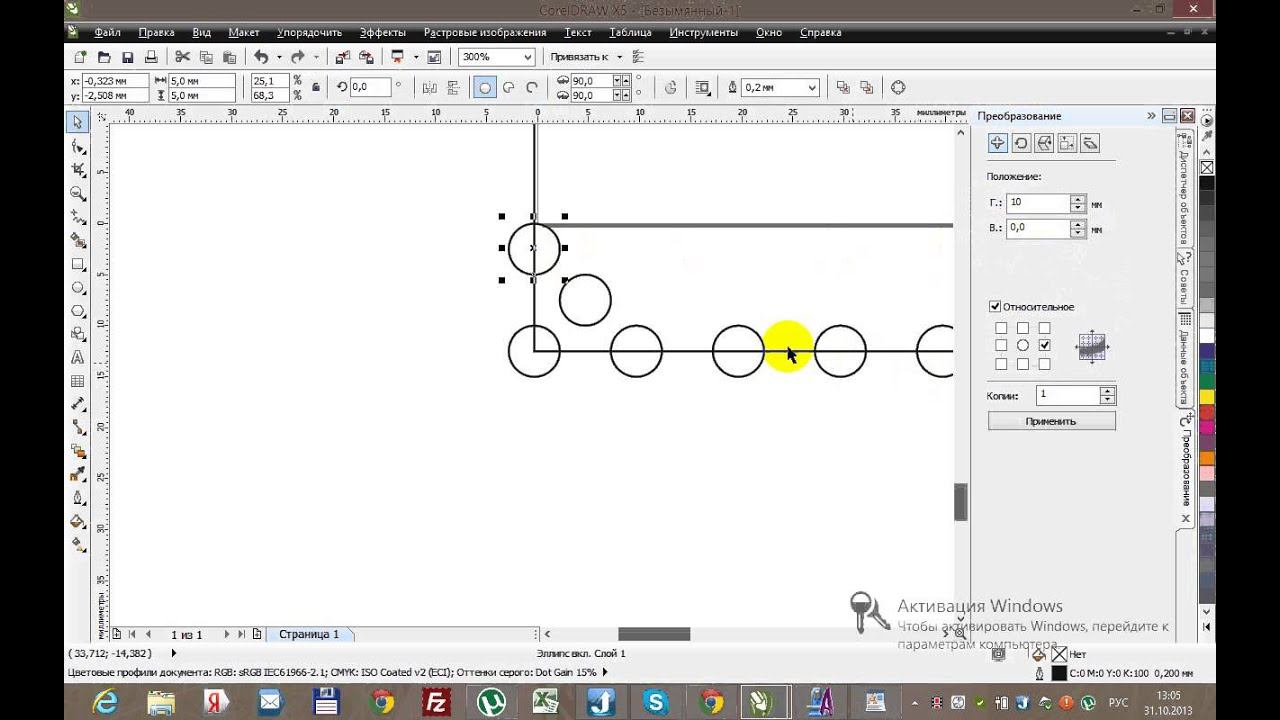Click the Undo arrow in the toolbar
This screenshot has height=720, width=1280.
point(261,57)
